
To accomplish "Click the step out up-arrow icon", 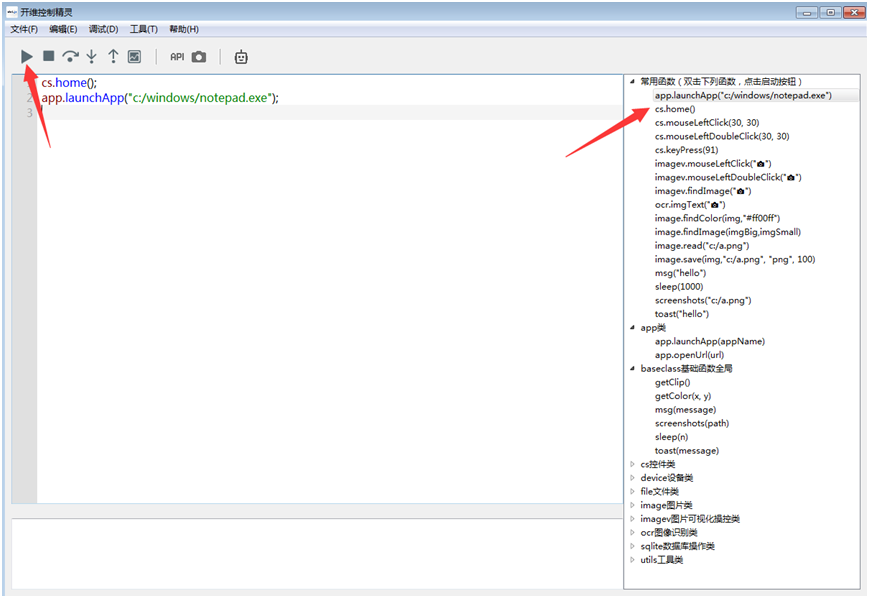I will pyautogui.click(x=113, y=57).
